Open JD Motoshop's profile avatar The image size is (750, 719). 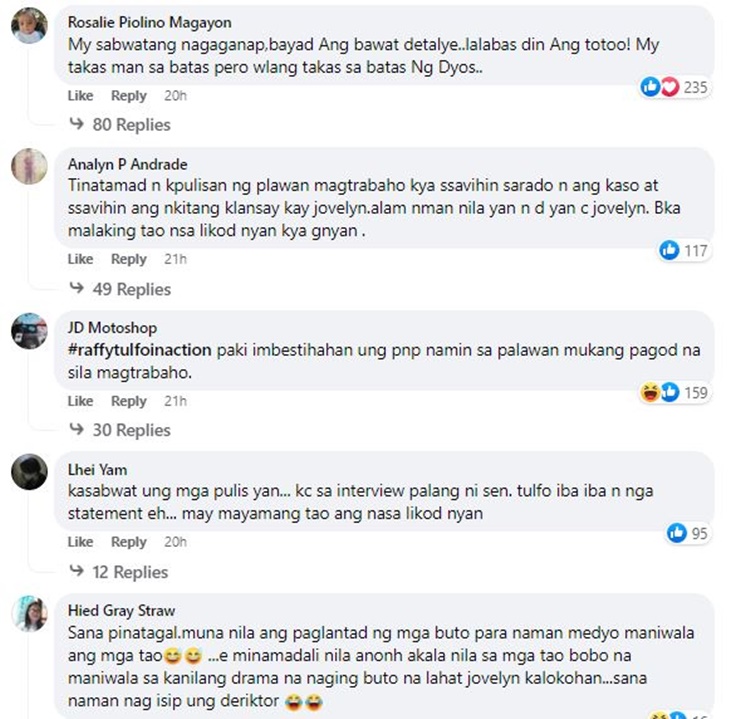29,331
